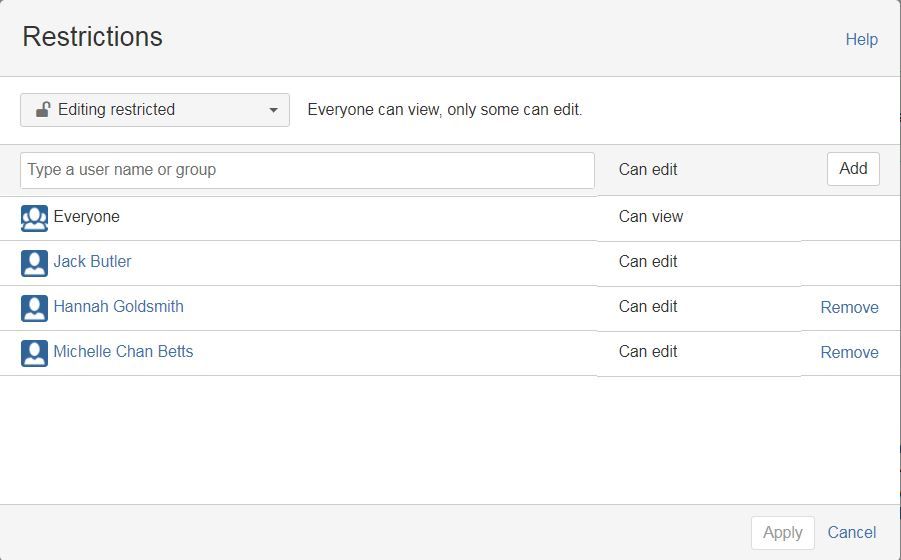Open the Can edit permission selector

pyautogui.click(x=648, y=170)
